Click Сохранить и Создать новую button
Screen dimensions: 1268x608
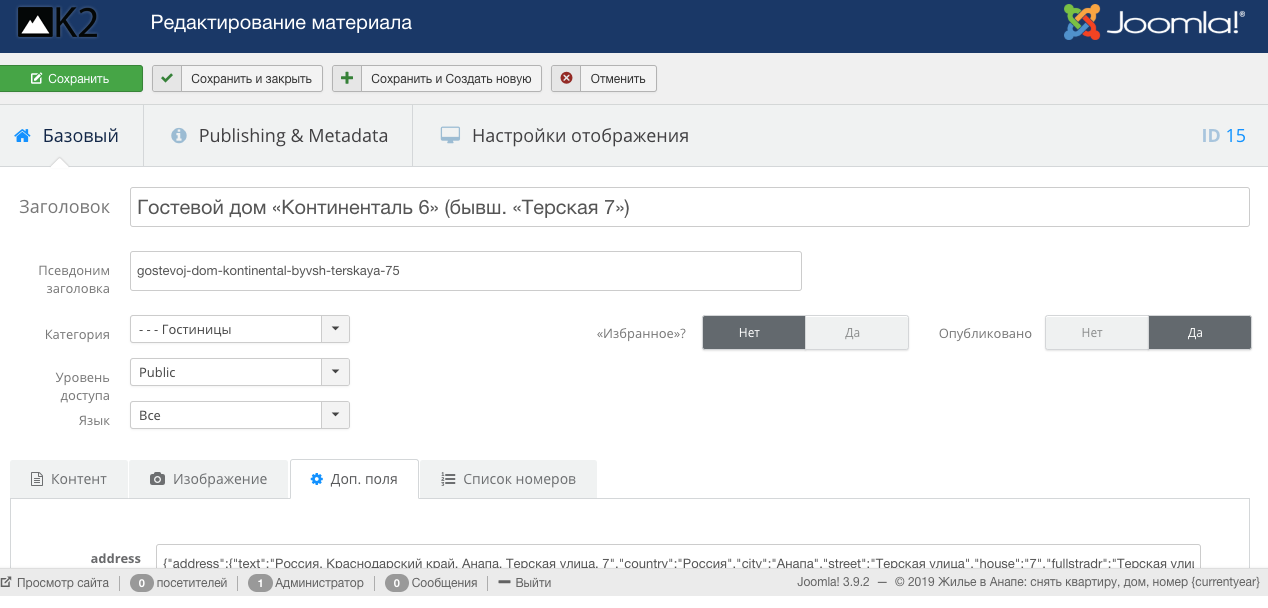[437, 79]
